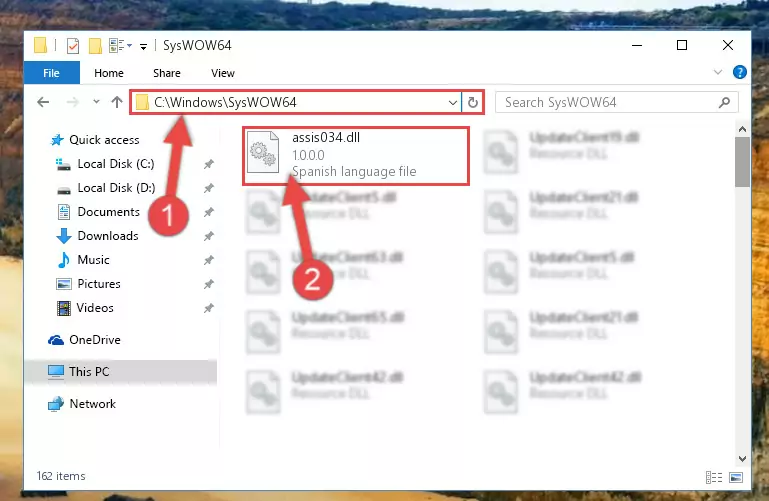Click the This PC monitor icon
Screen dimensions: 769x501
click(x=55, y=372)
